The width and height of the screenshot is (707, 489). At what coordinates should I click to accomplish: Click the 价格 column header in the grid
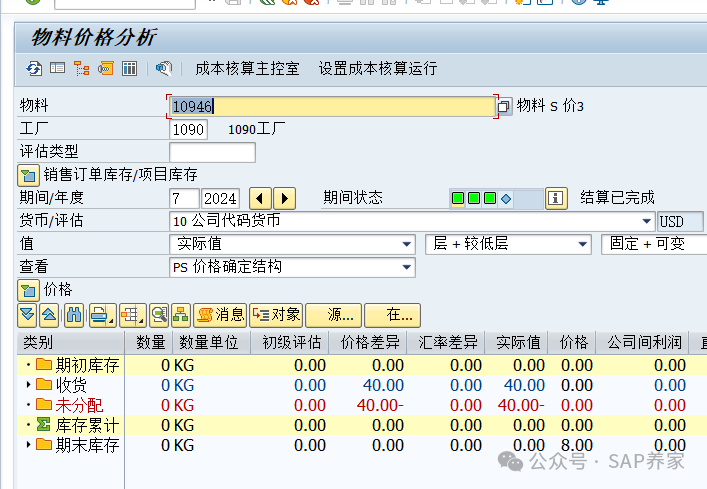572,343
